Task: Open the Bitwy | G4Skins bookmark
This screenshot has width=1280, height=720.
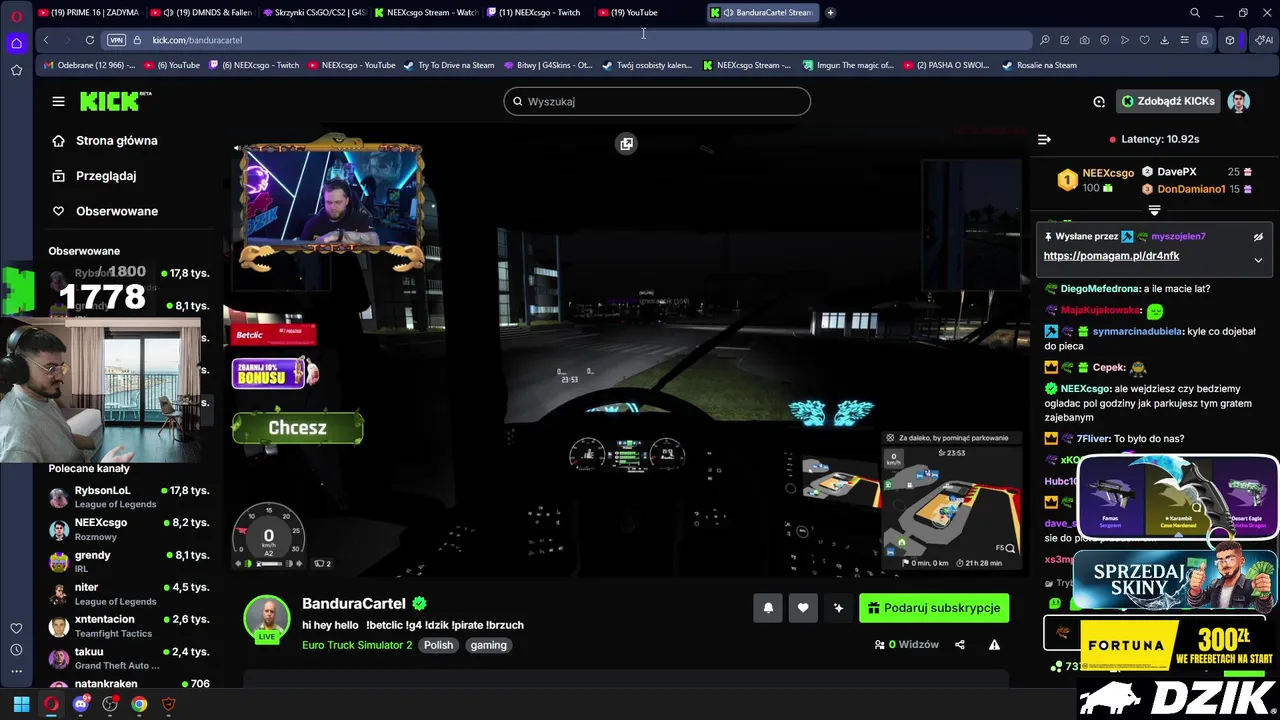Action: pos(547,65)
